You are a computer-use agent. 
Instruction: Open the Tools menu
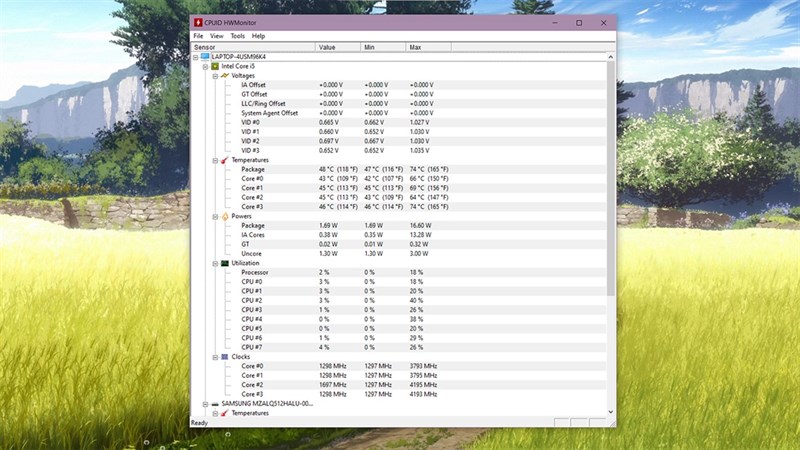[238, 36]
